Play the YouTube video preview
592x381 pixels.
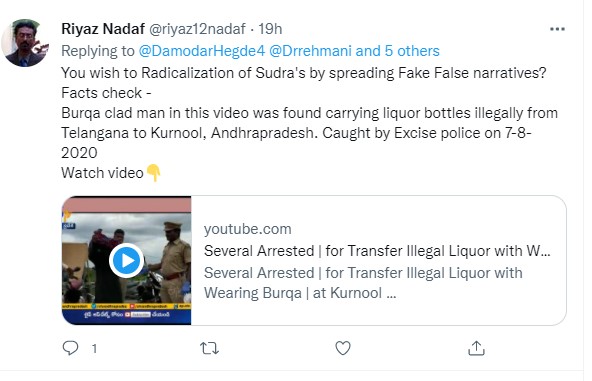(126, 261)
